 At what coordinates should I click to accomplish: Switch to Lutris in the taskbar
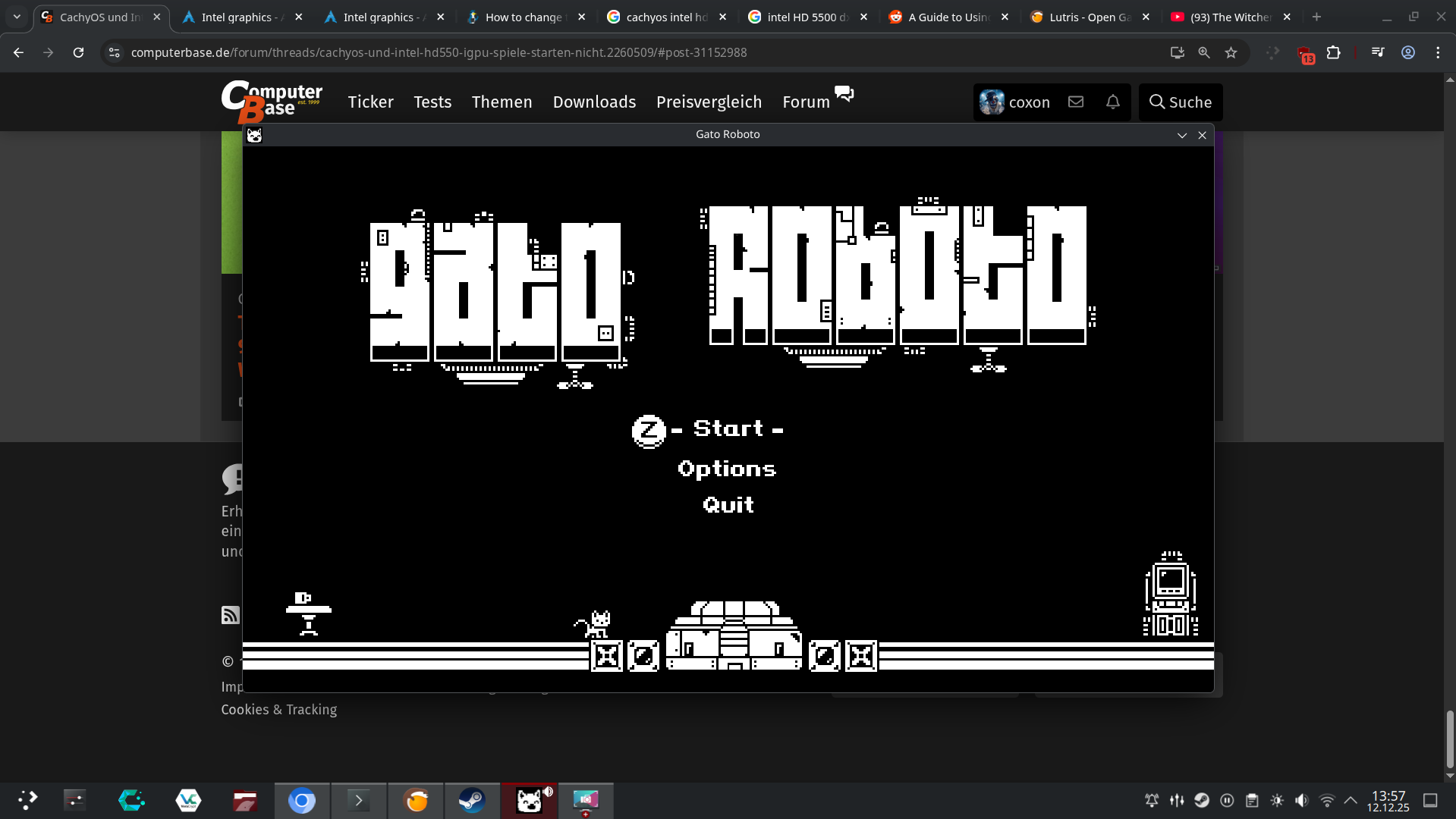[416, 800]
